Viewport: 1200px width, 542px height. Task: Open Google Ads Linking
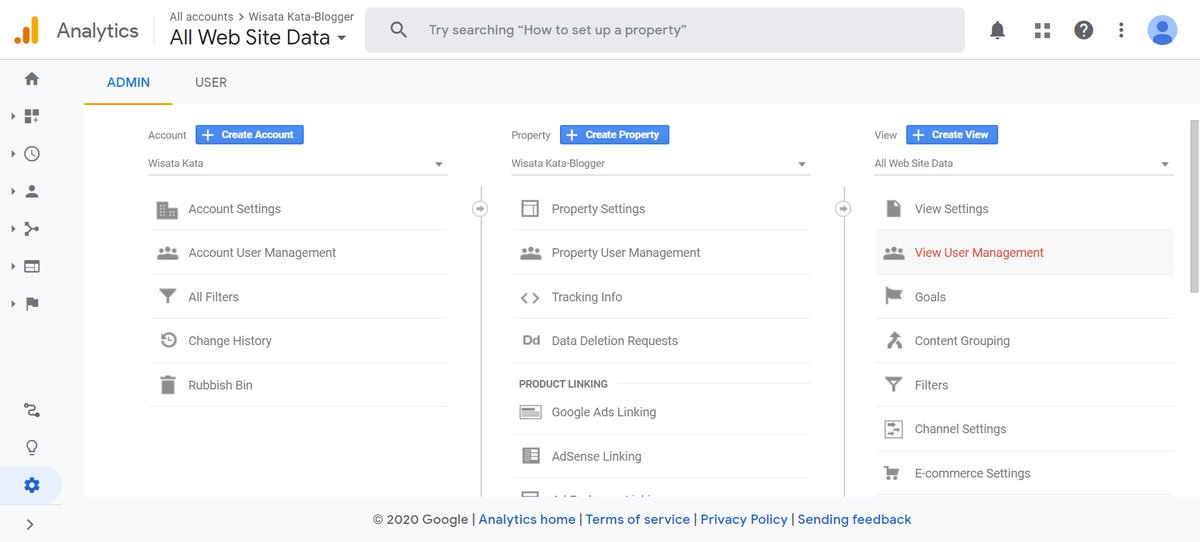[x=661, y=412]
